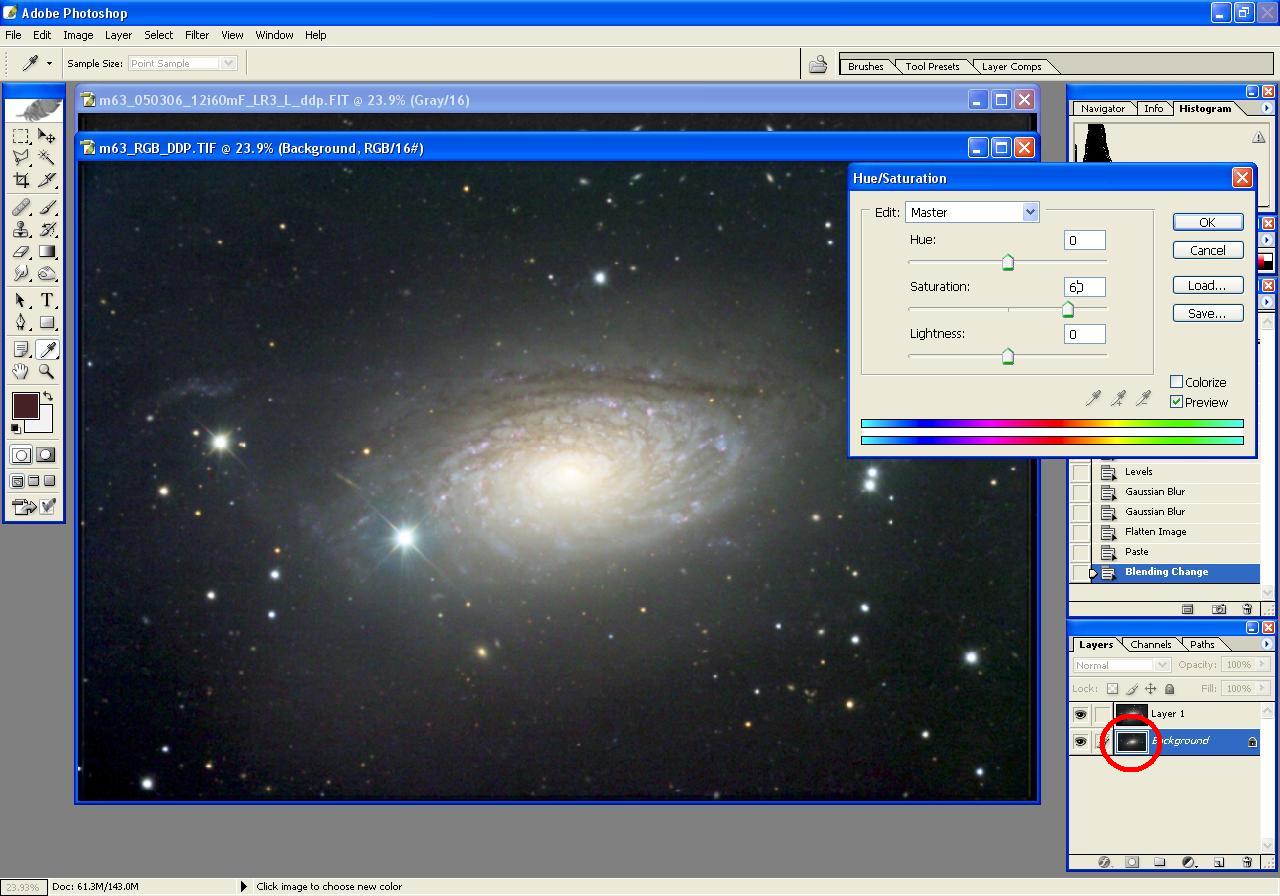Select the Hand tool
Screen dimensions: 1280x896
click(x=21, y=371)
